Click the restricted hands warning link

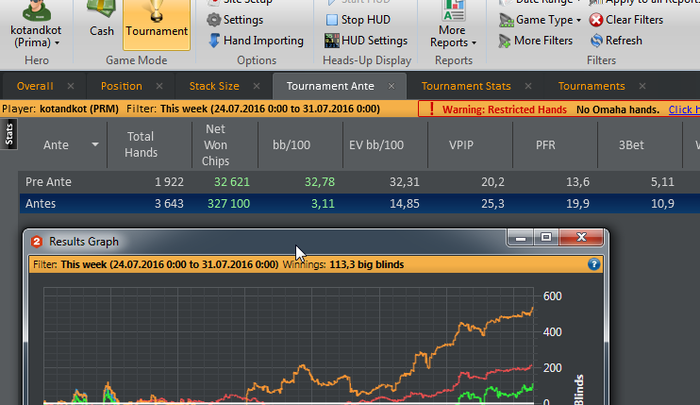pyautogui.click(x=684, y=109)
